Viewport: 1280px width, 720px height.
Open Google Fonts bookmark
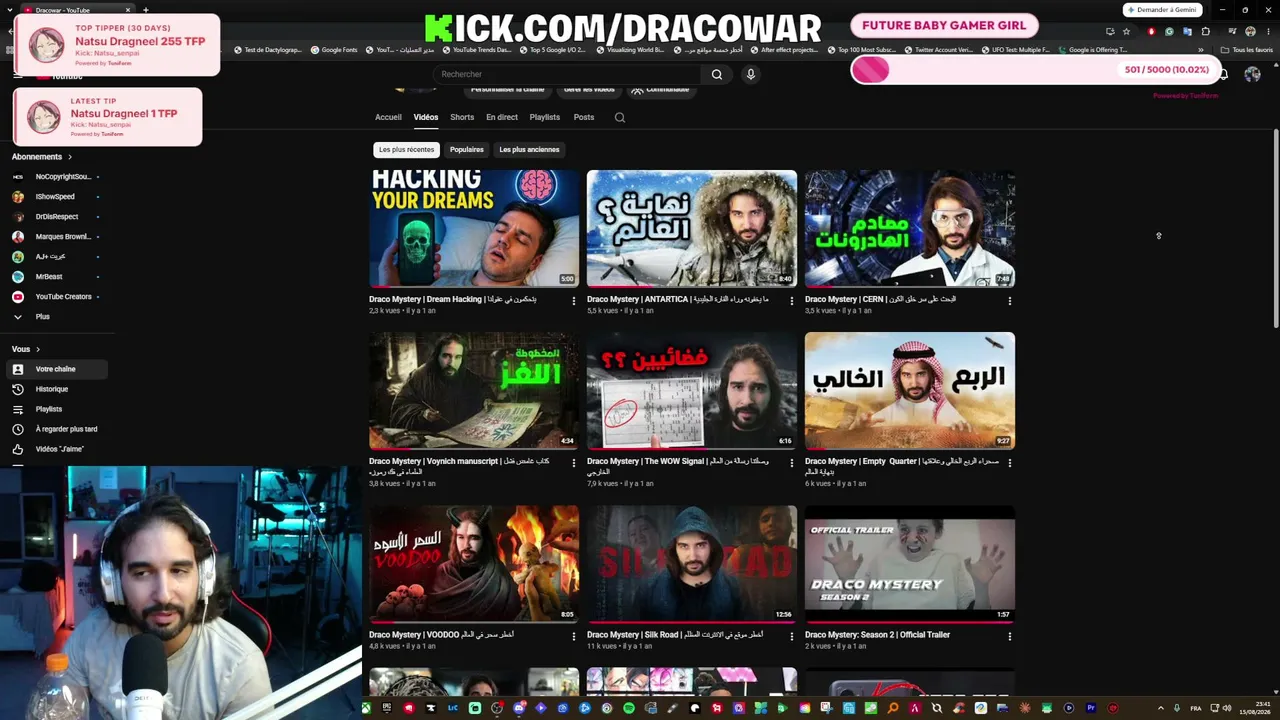334,49
